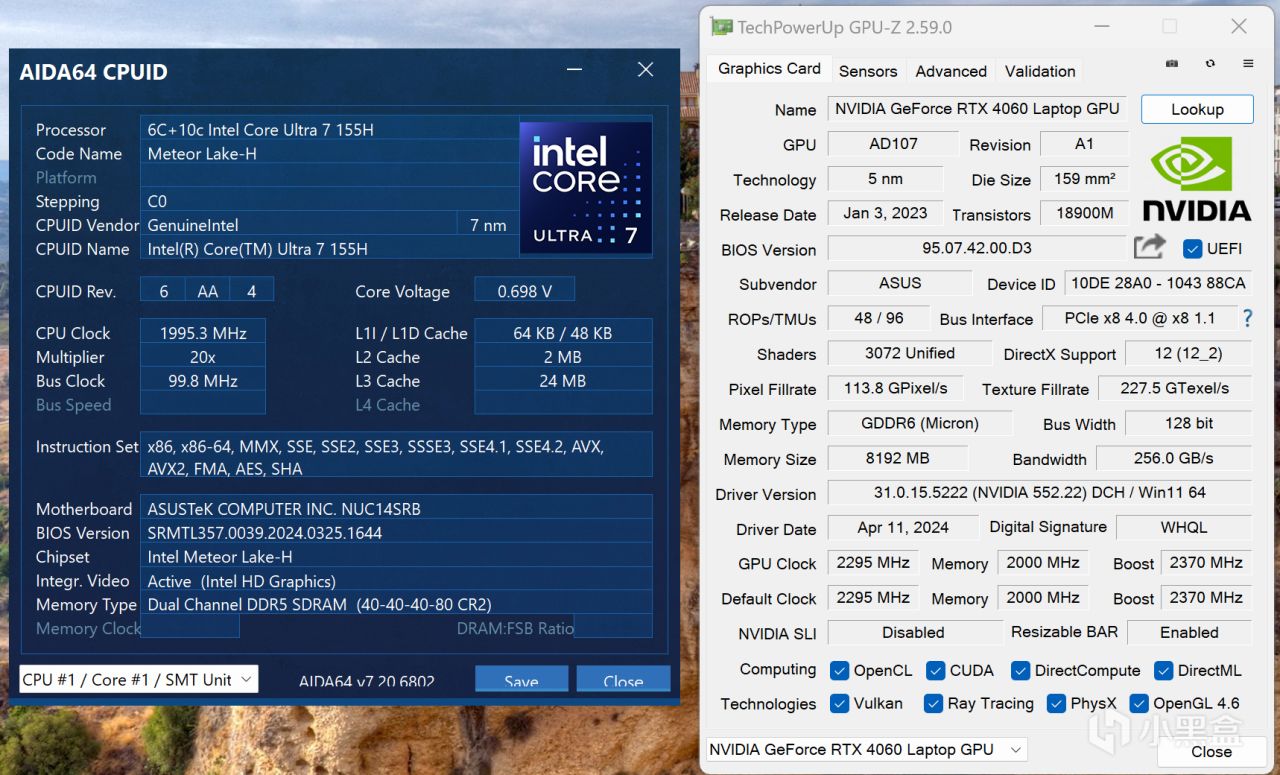Click the Pixel Fillrate value '113.8 GPixel/s'
This screenshot has height=775, width=1280.
[x=896, y=388]
